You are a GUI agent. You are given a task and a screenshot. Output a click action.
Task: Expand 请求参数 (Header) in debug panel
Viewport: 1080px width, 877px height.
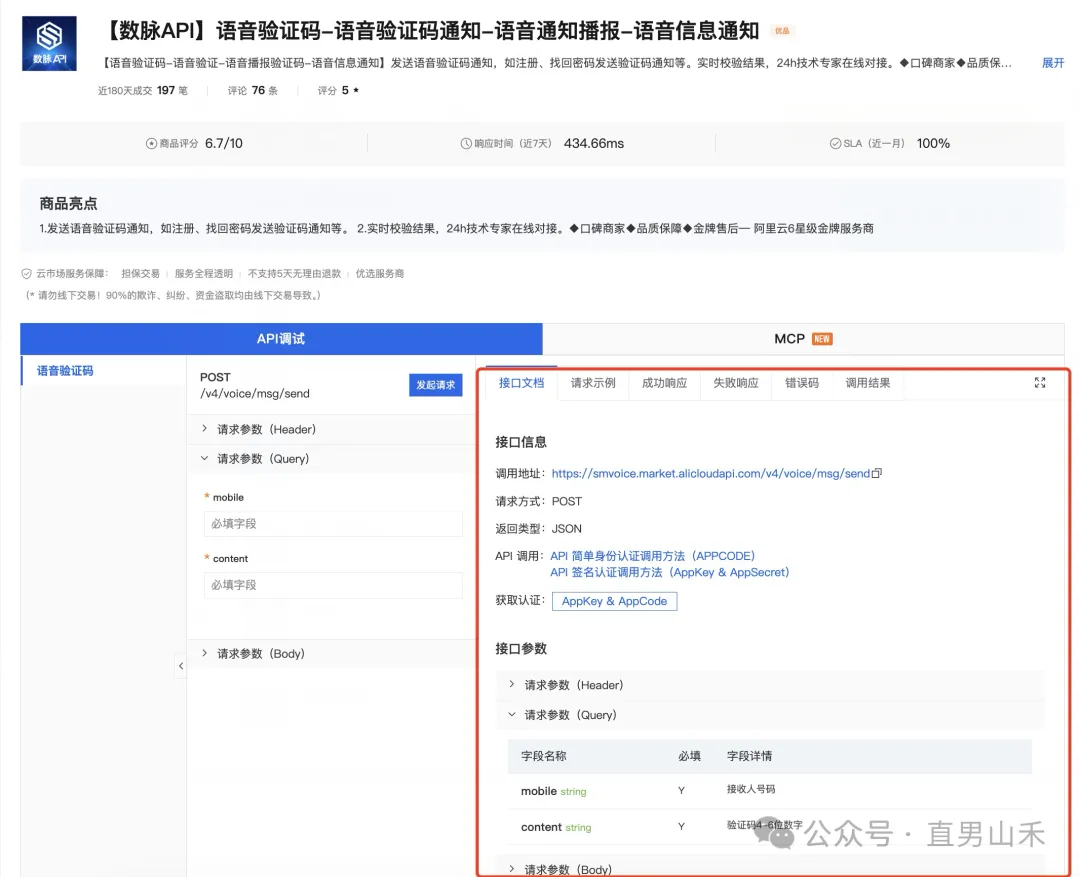pos(331,429)
